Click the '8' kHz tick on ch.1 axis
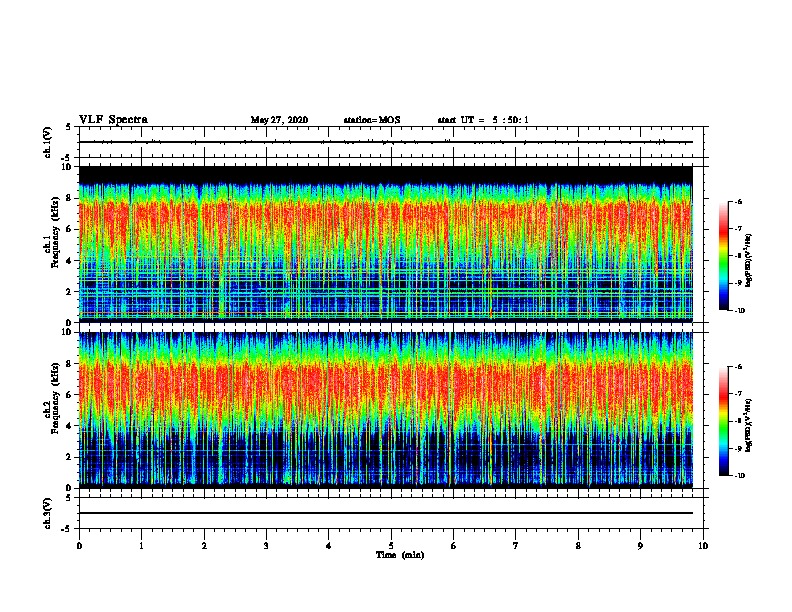Image resolution: width=792 pixels, height=612 pixels. (69, 198)
